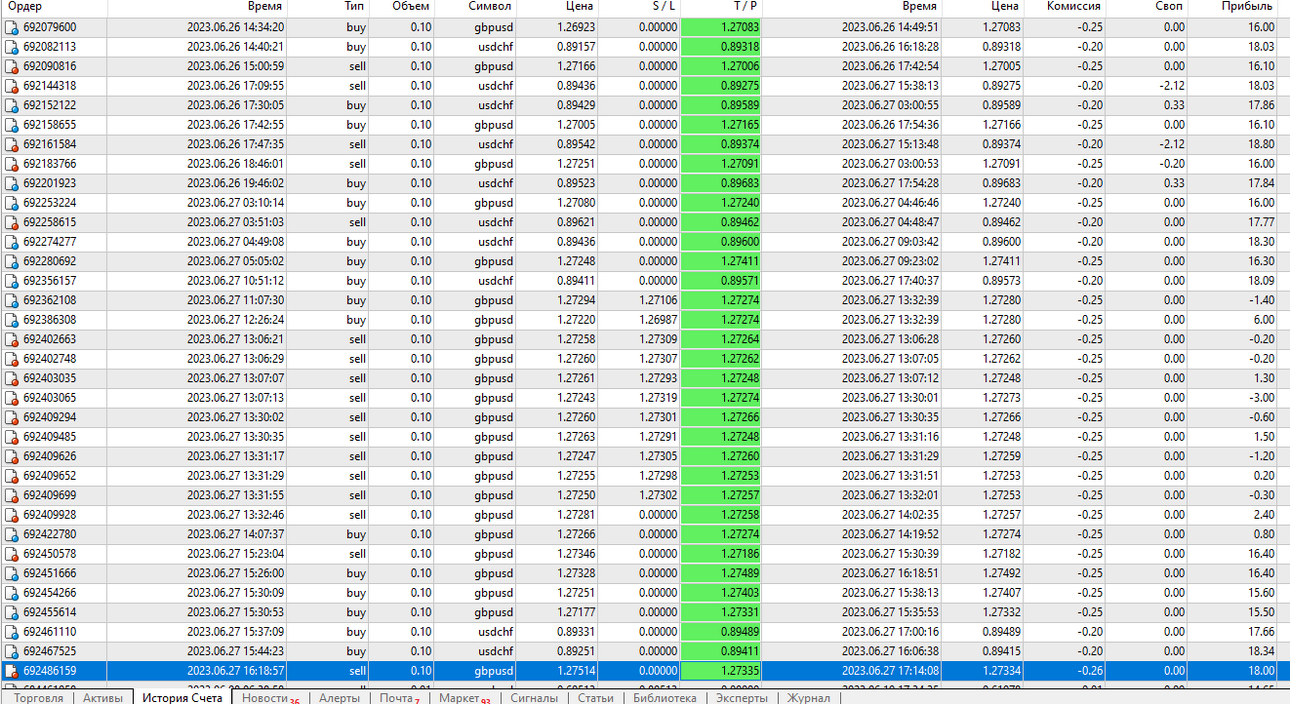This screenshot has width=1290, height=704.
Task: Pick the order icon beside 692161584
Action: pos(12,145)
